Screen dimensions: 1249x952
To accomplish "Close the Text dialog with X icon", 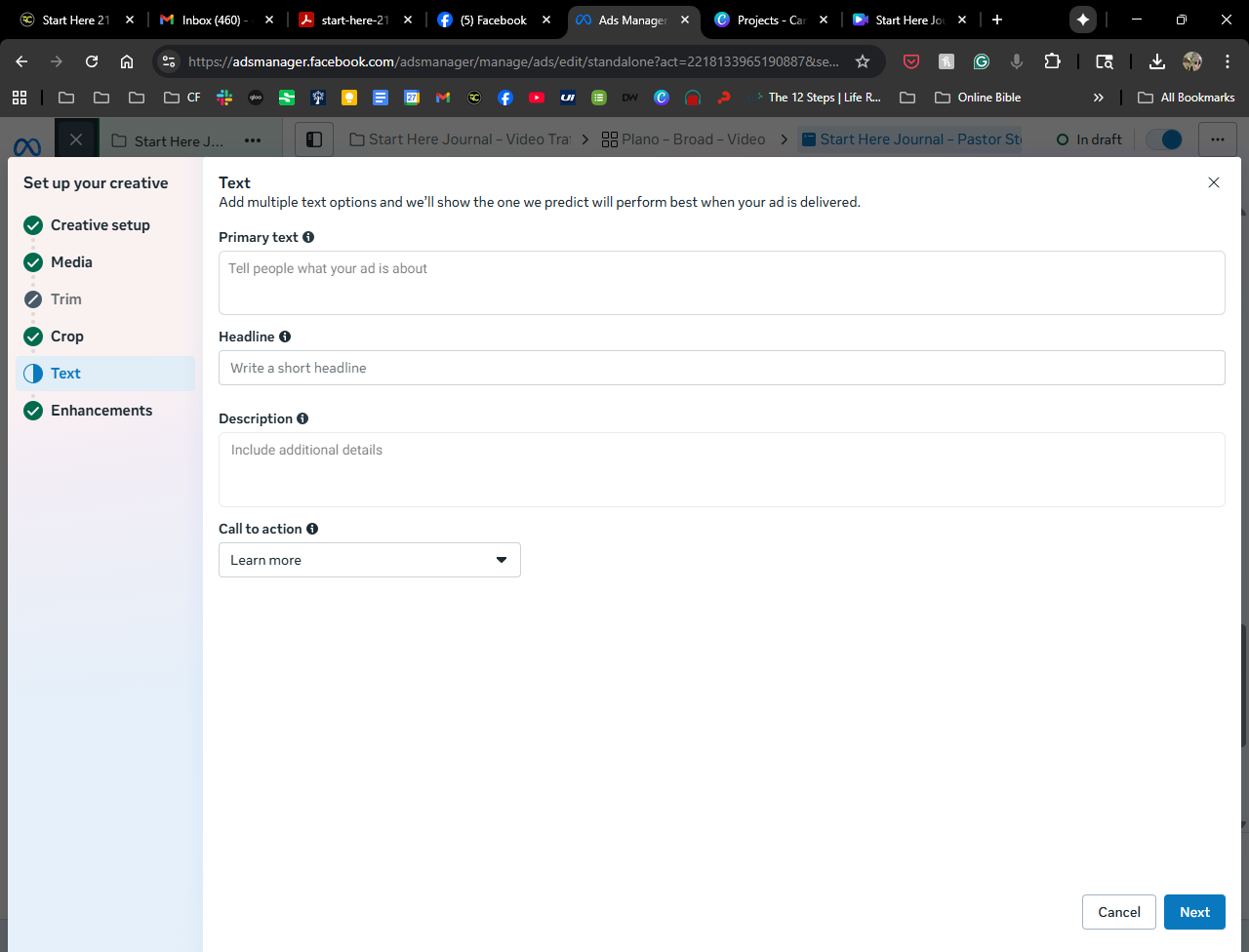I will point(1213,182).
